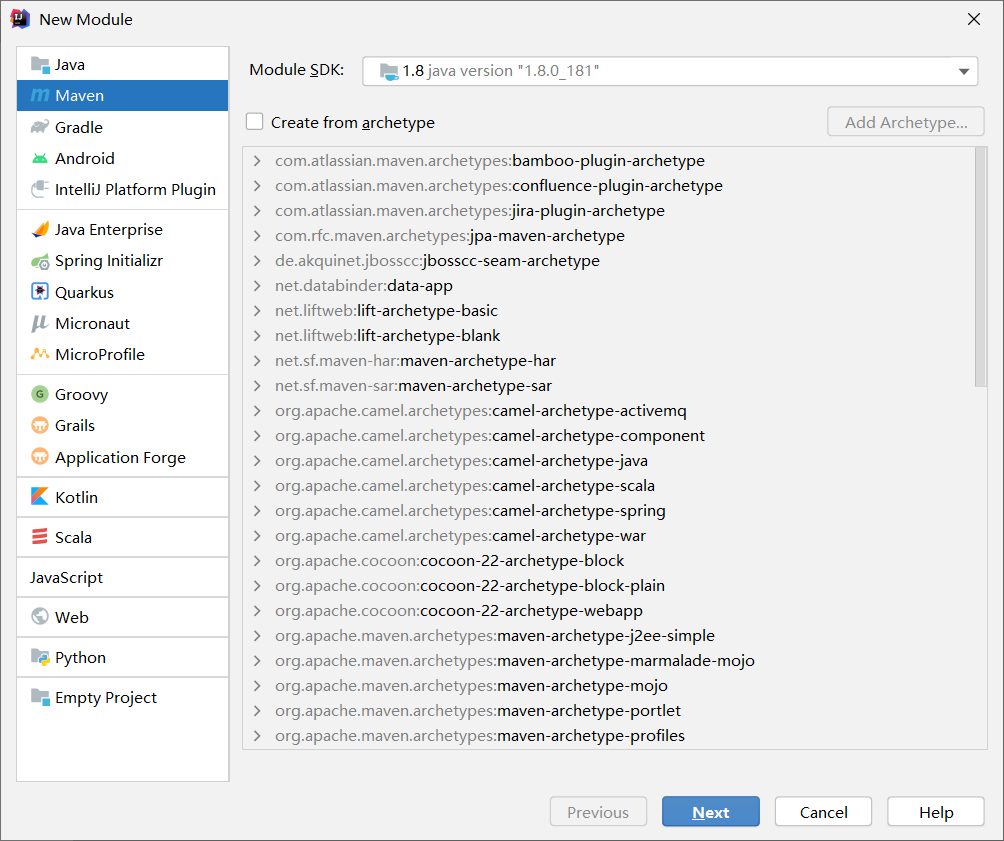Click the Micronaut mu icon

click(x=40, y=323)
